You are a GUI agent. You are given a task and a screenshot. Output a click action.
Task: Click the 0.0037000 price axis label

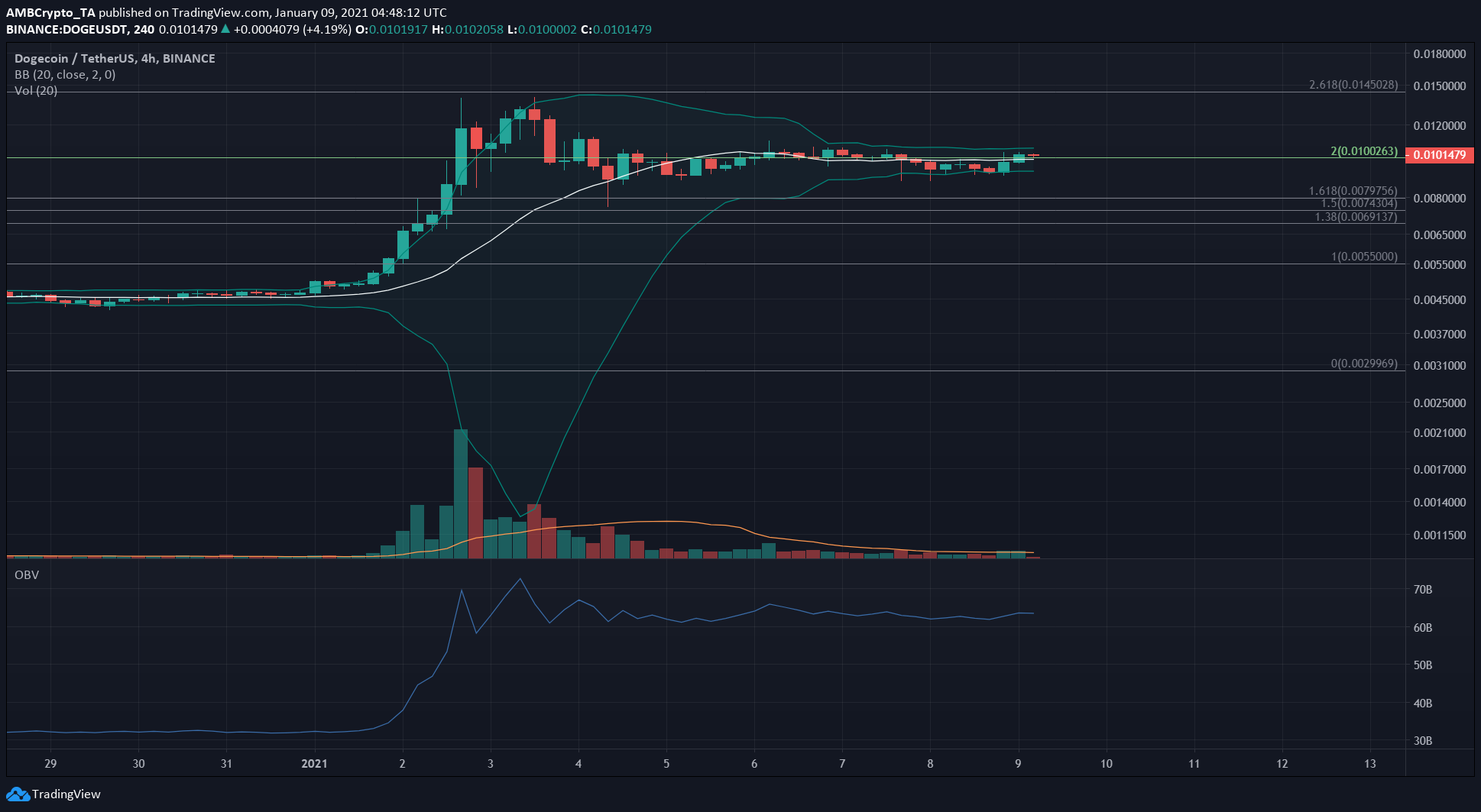point(1440,335)
